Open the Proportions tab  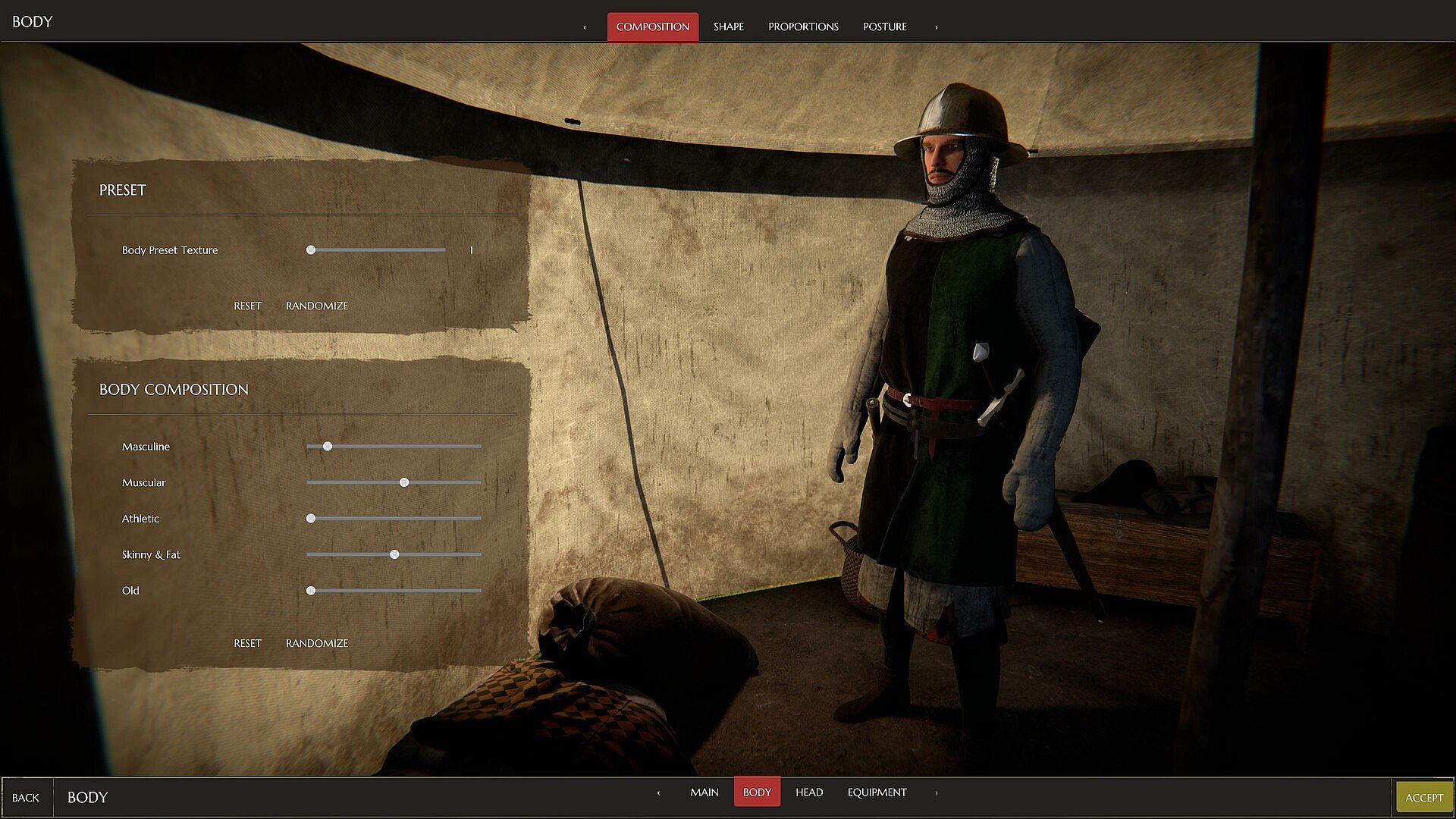pyautogui.click(x=803, y=27)
